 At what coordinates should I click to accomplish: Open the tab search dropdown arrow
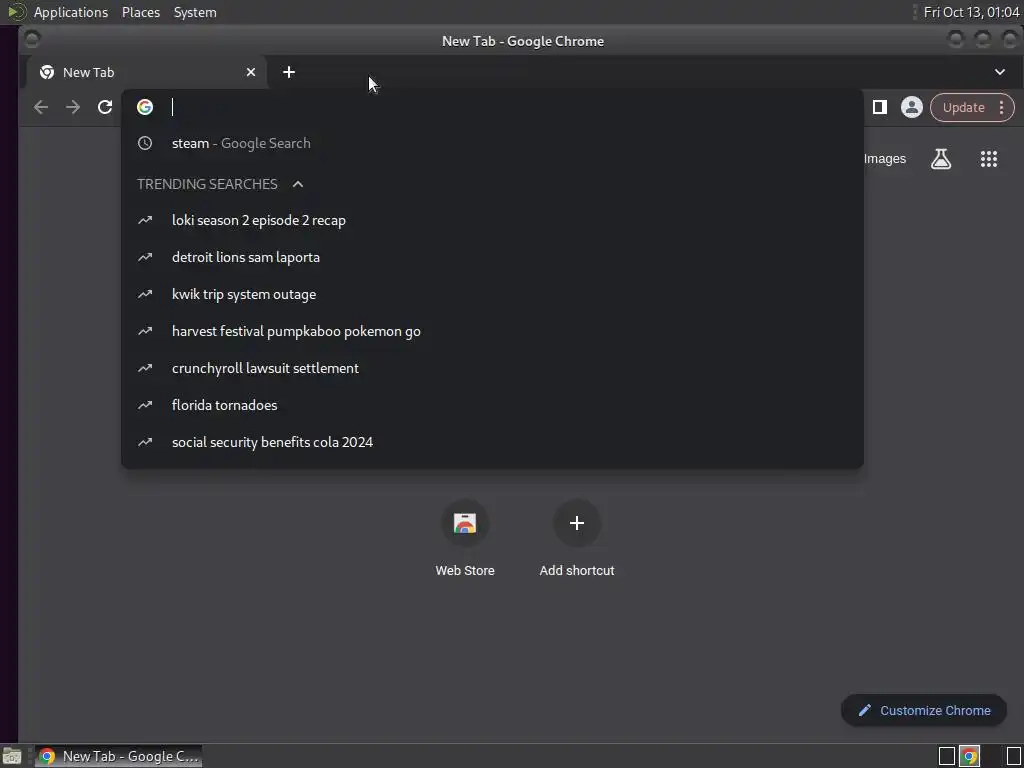tap(1000, 72)
